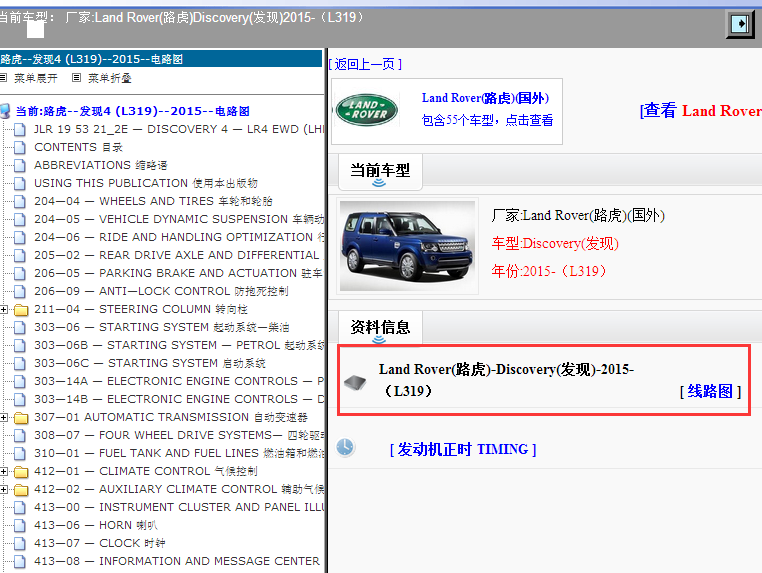The height and width of the screenshot is (573, 762).
Task: Click the page icon for 310-01 FUEL TANK
Action: [20, 453]
